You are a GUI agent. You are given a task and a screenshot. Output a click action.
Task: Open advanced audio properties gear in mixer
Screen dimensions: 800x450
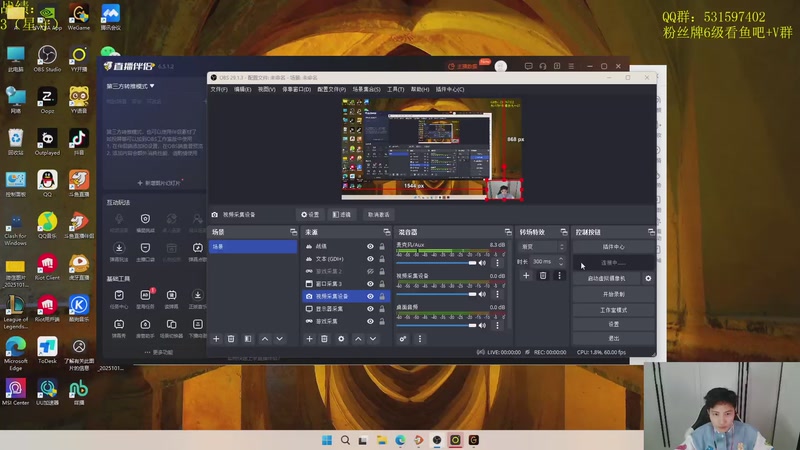tap(403, 339)
